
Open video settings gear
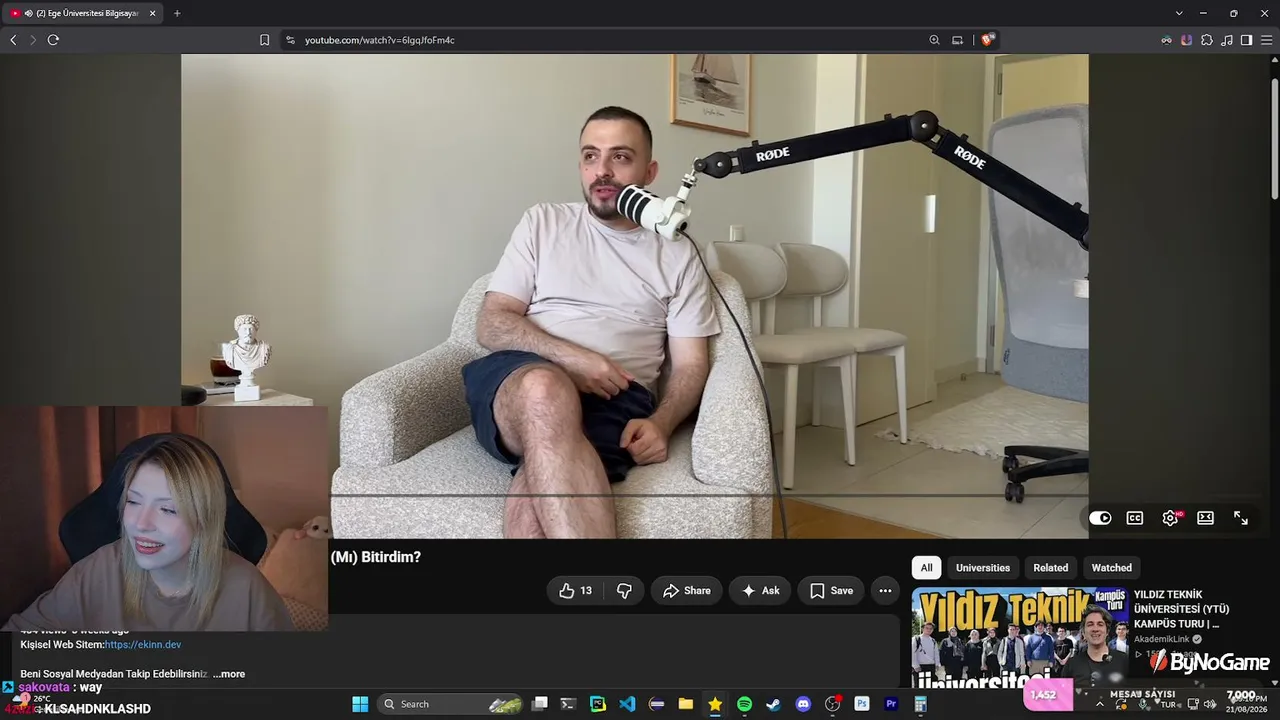[1170, 518]
